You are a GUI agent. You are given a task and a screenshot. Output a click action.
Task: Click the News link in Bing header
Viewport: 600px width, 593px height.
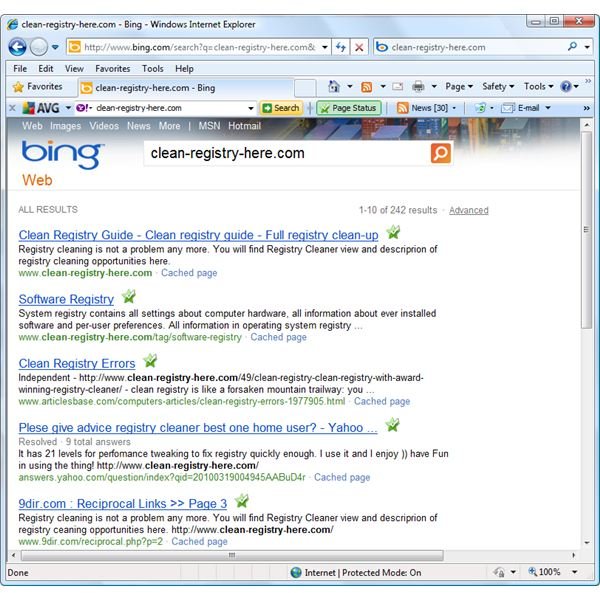(139, 126)
